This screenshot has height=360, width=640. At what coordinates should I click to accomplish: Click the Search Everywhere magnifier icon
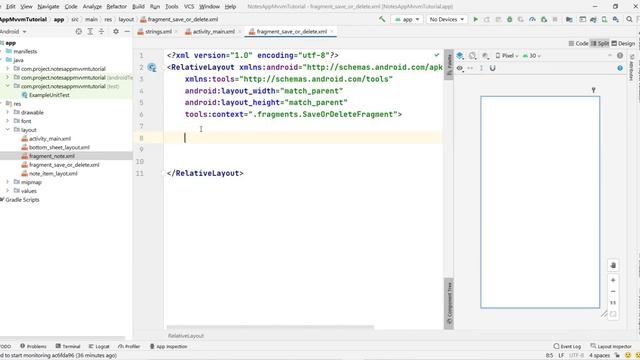(629, 19)
